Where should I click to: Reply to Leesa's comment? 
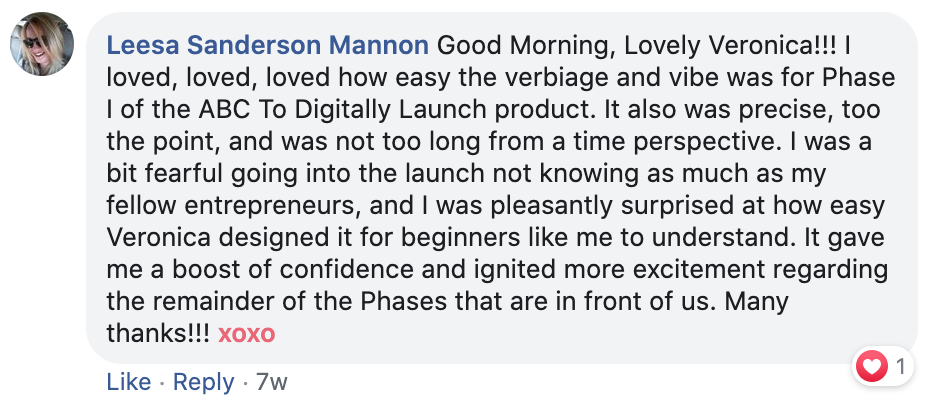[x=204, y=382]
